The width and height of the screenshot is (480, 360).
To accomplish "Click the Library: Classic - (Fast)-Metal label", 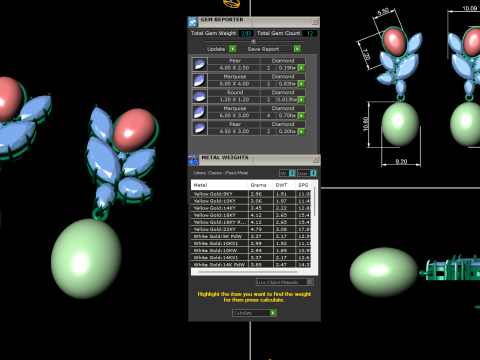I will coord(221,173).
